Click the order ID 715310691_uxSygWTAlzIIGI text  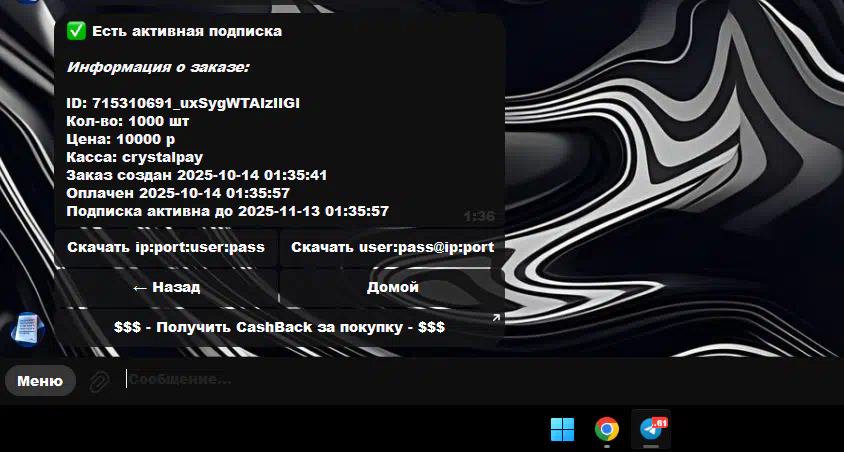point(196,103)
